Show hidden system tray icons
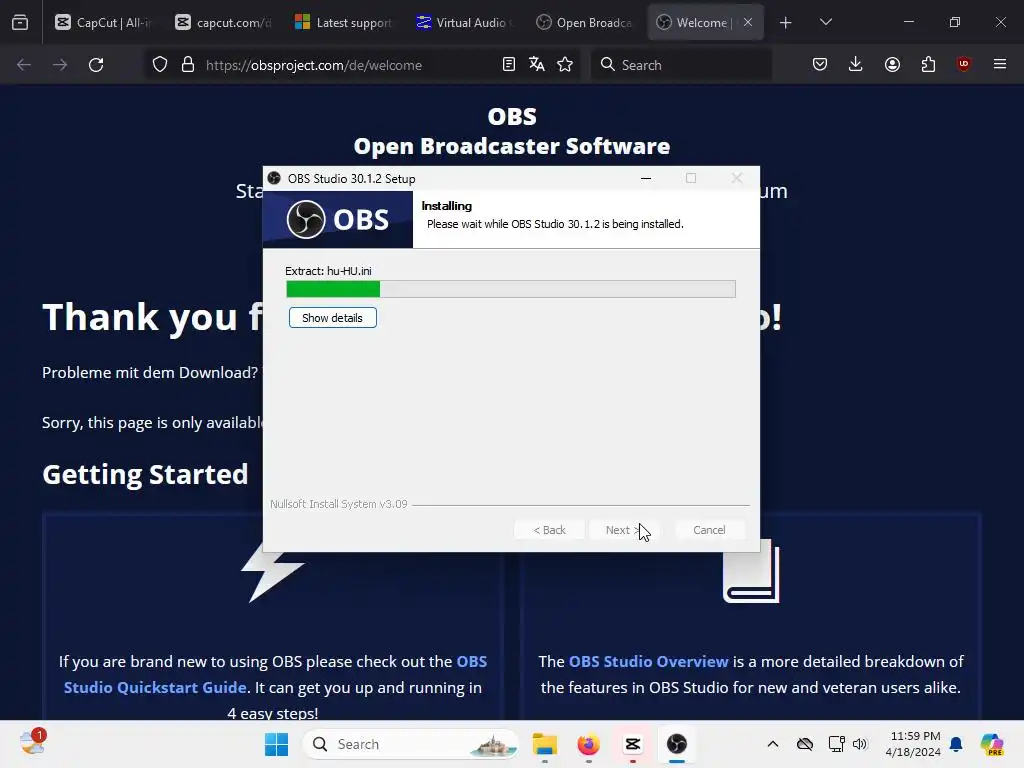1024x768 pixels. coord(773,744)
